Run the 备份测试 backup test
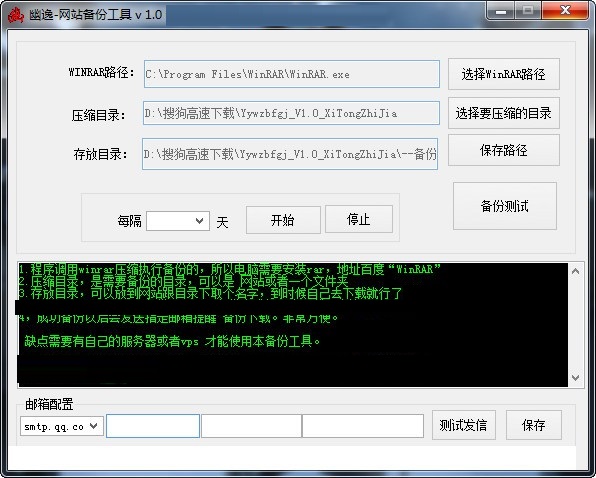The height and width of the screenshot is (478, 596). 505,206
